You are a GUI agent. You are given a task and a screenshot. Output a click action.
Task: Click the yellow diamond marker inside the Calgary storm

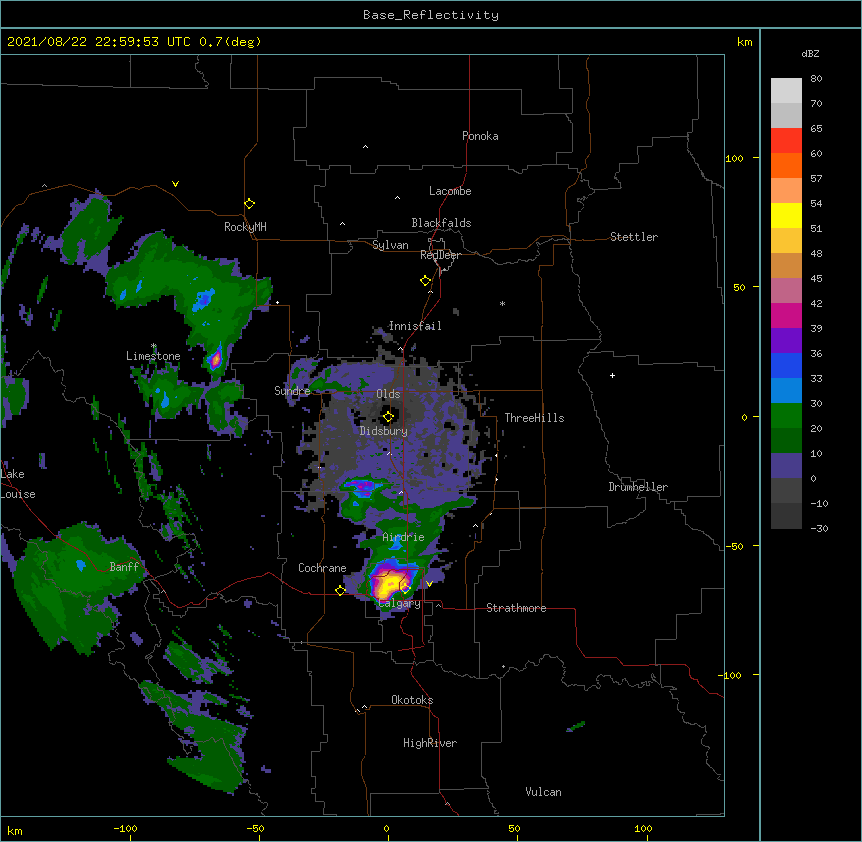pos(405,589)
